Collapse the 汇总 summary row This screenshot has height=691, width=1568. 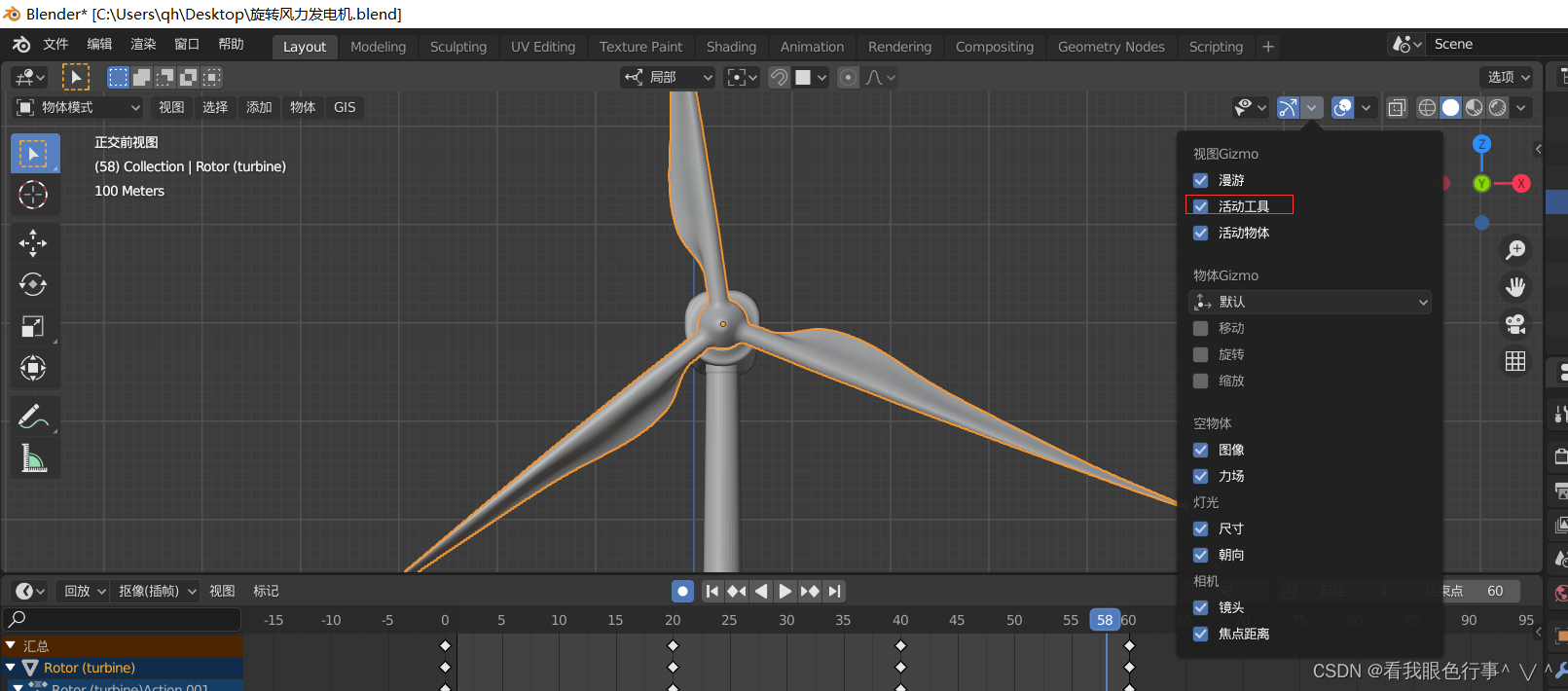point(11,645)
